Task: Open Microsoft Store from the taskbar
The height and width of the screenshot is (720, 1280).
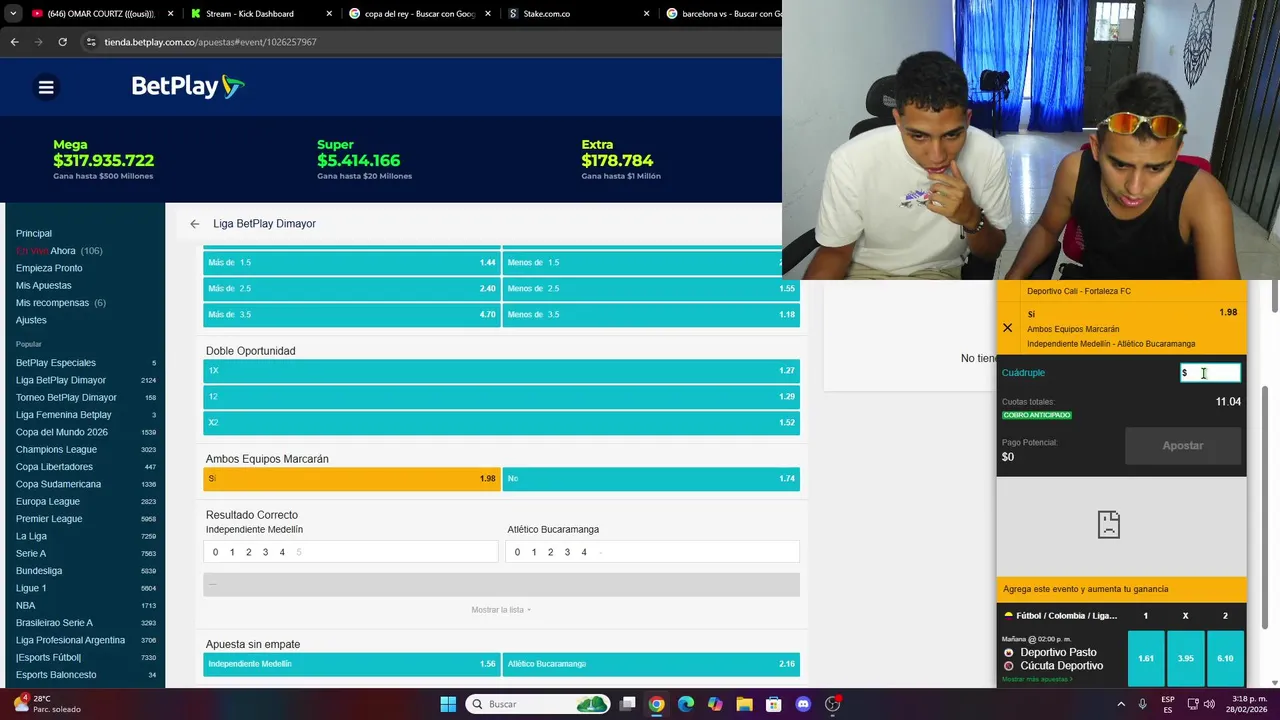Action: (x=774, y=704)
